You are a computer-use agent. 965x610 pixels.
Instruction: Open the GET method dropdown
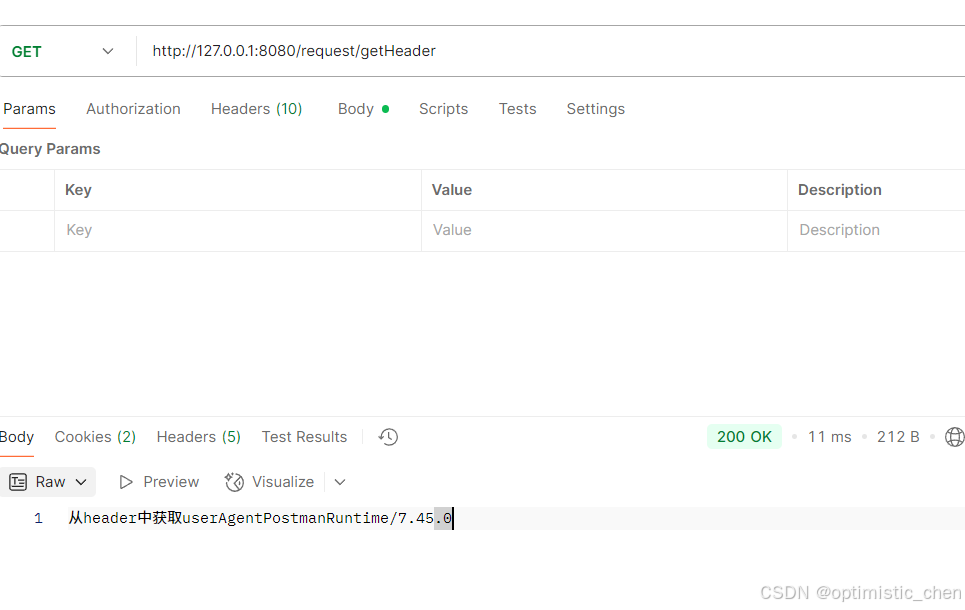pos(63,52)
